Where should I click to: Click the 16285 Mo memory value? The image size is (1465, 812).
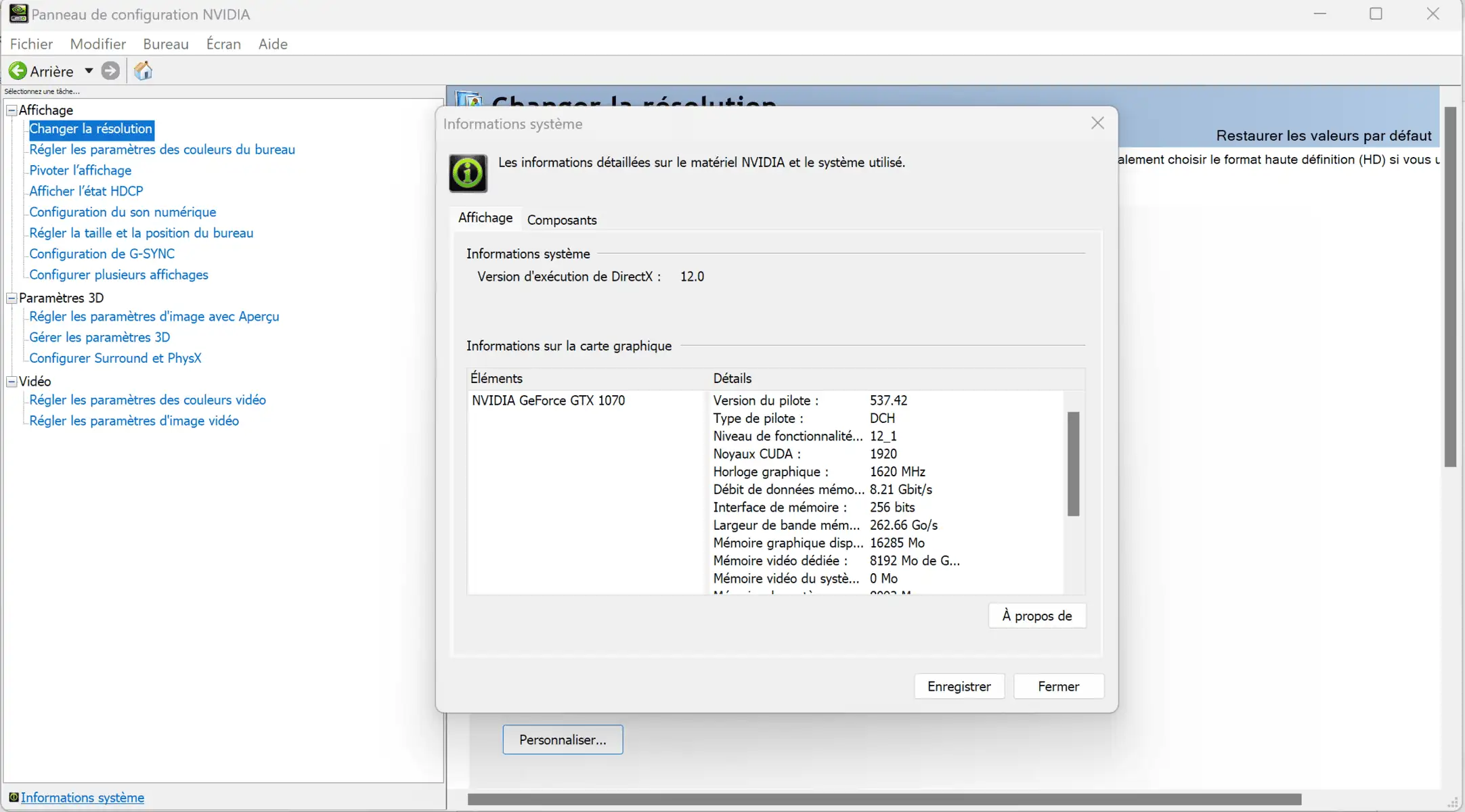coord(897,543)
